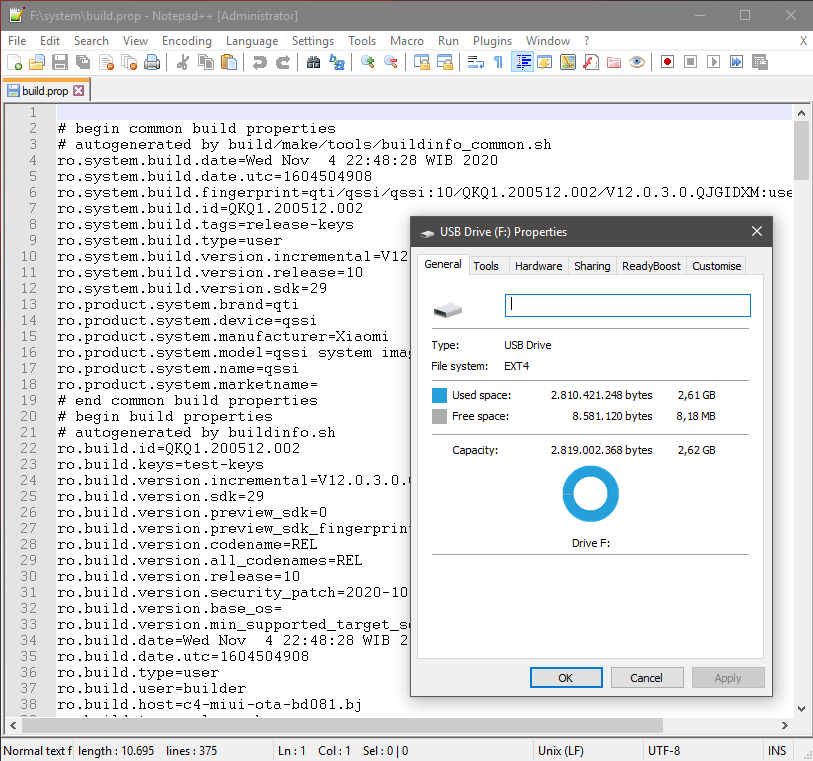Click the Undo arrow icon
Viewport: 813px width, 761px height.
[259, 62]
